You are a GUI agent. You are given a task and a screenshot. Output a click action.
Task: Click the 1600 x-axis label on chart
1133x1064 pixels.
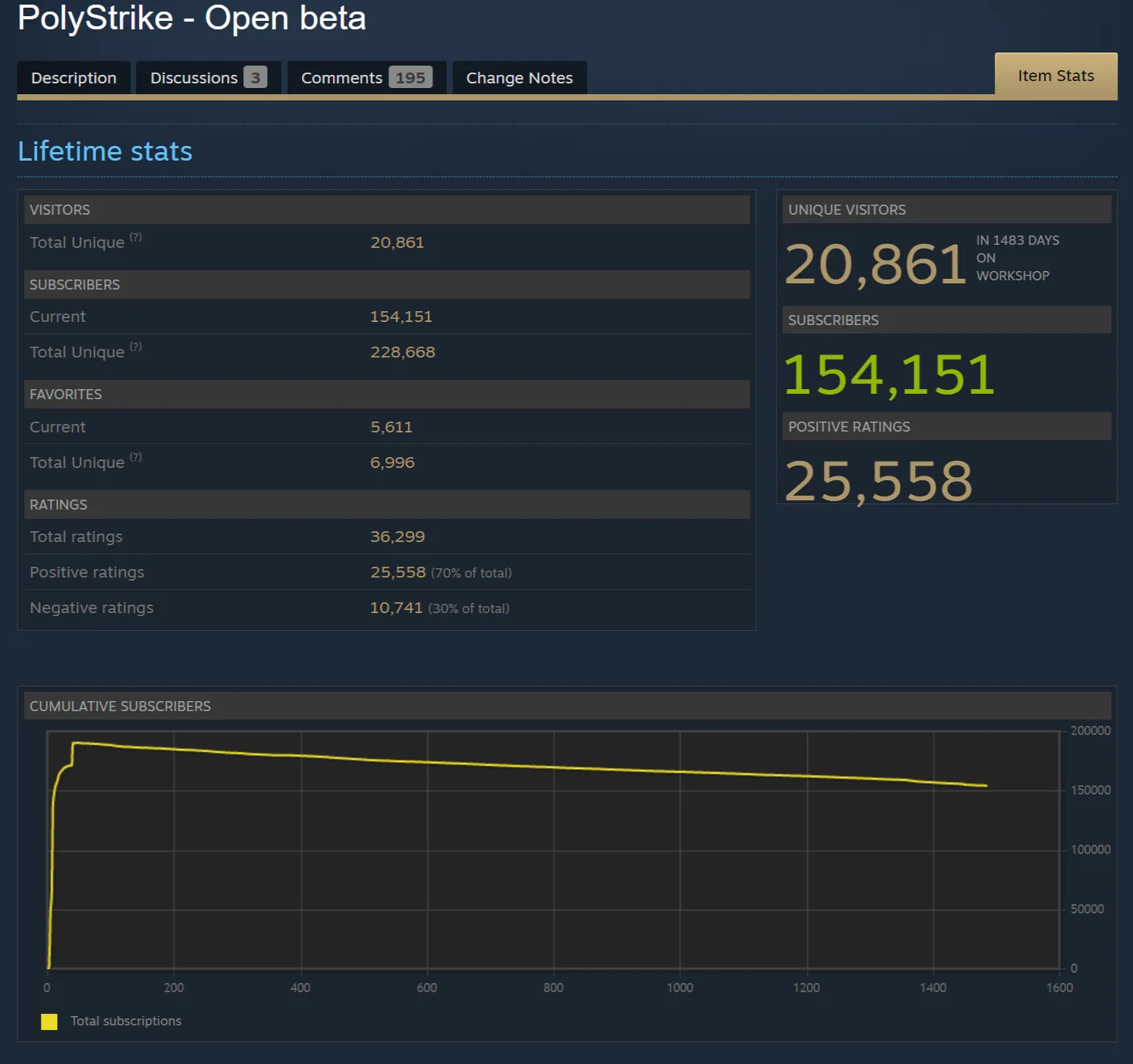coord(1060,988)
